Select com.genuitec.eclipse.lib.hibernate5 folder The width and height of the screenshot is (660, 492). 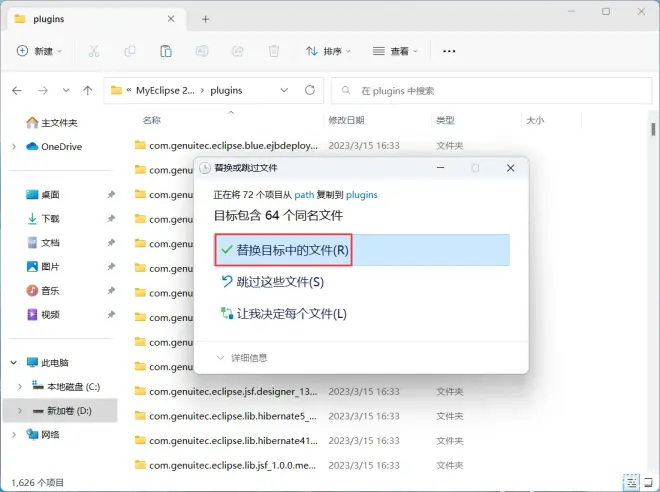(x=226, y=416)
